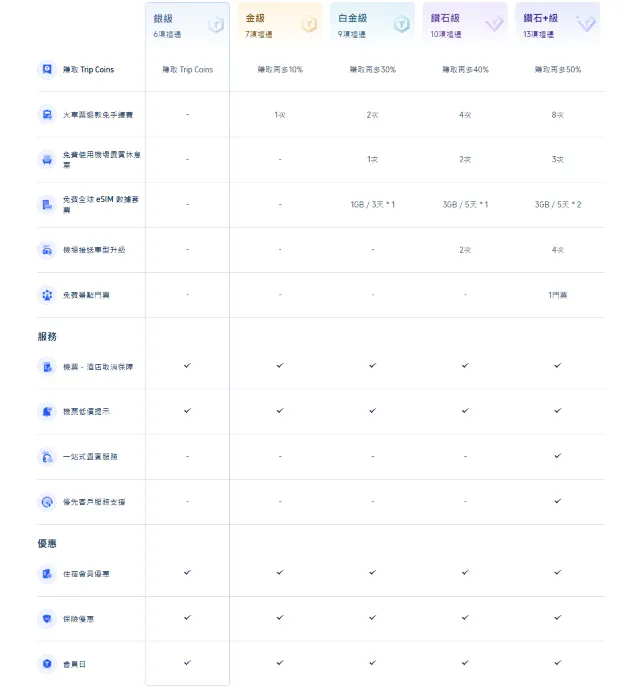Viewport: 640px width, 692px height.
Task: Click the '6項禮遇' count under Silver tier
Action: tap(167, 34)
